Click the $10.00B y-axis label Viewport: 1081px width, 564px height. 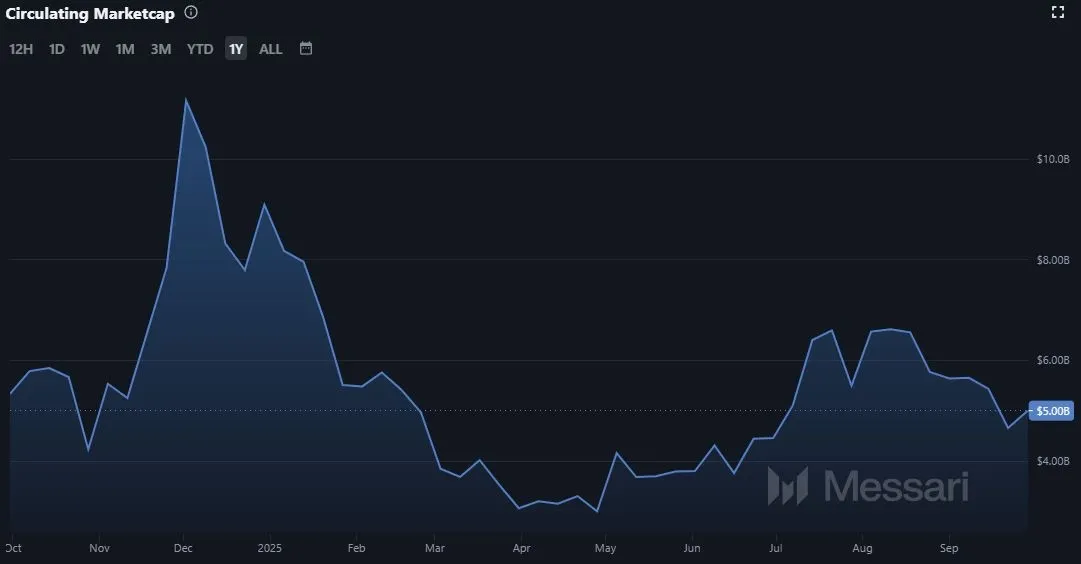[x=1053, y=159]
